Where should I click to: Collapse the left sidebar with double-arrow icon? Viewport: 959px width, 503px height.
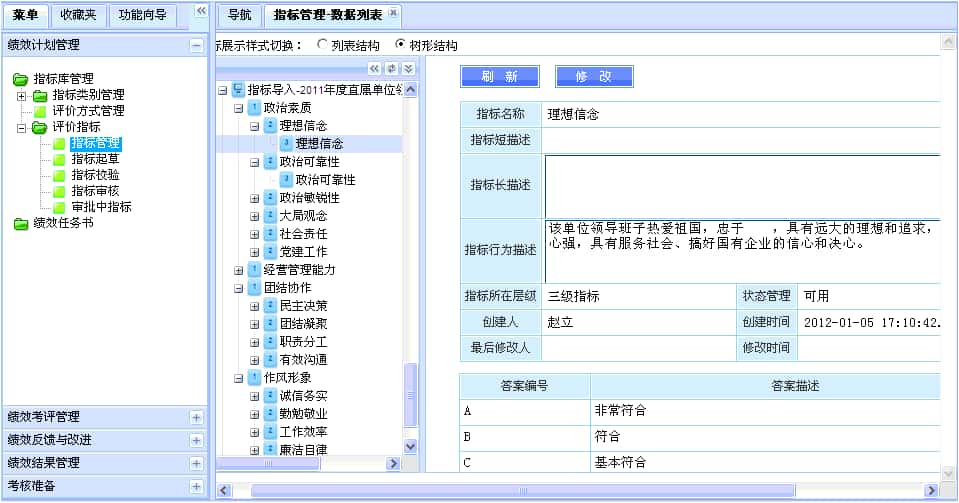pyautogui.click(x=200, y=10)
